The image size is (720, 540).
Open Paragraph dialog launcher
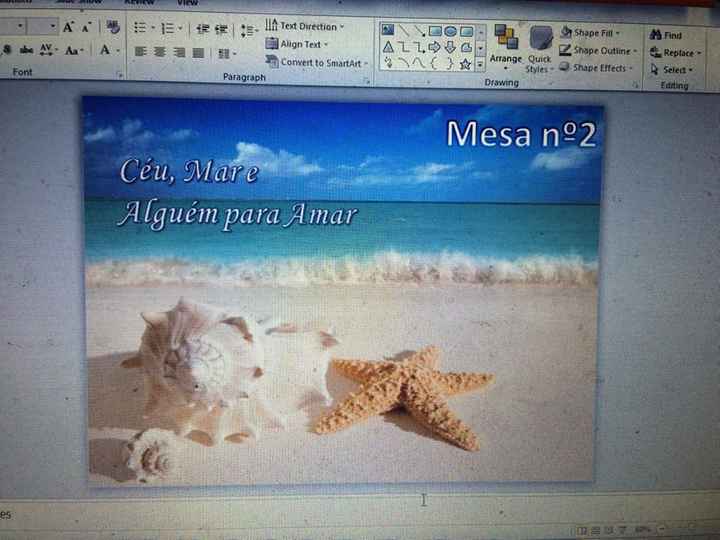[x=366, y=80]
